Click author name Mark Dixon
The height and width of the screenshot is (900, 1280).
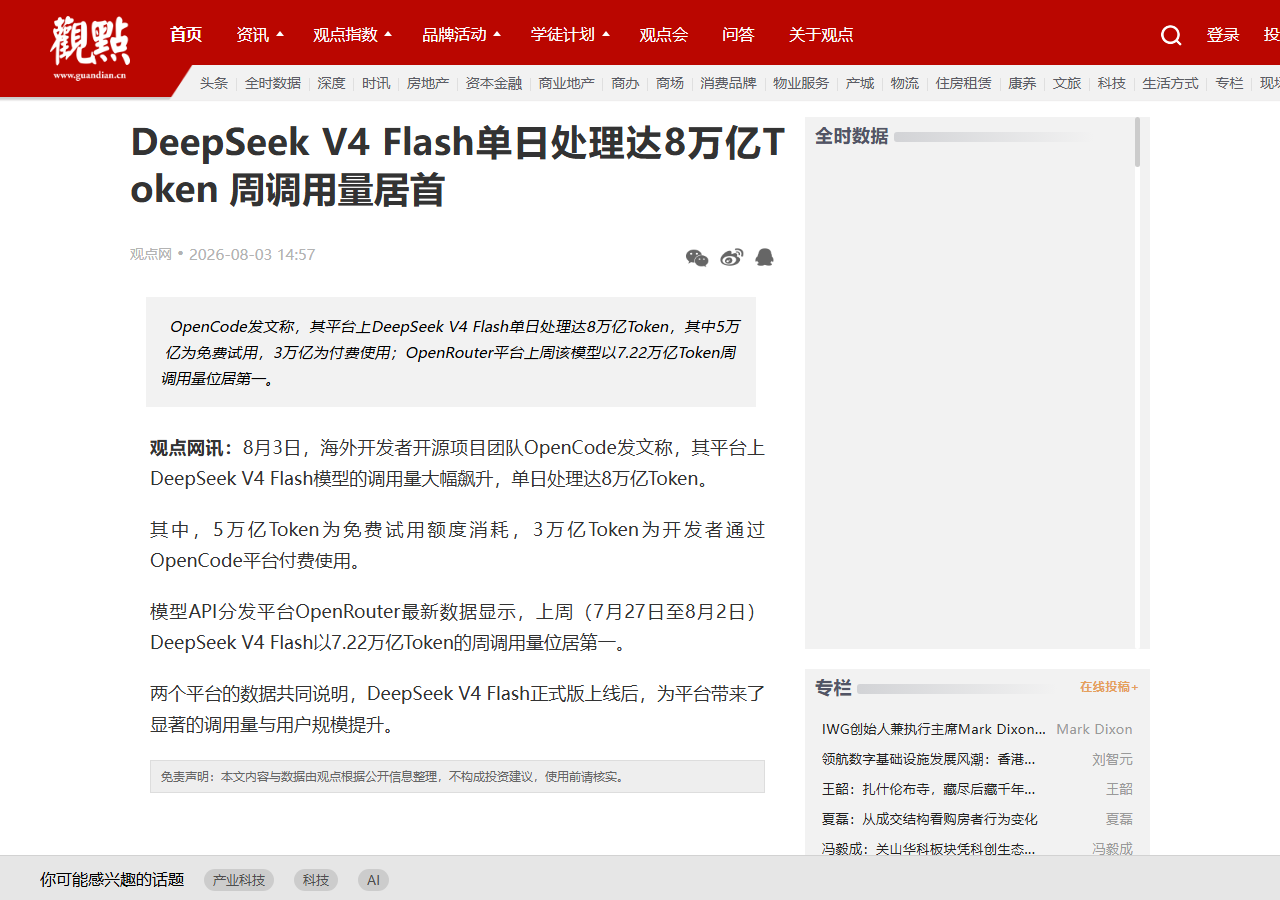[x=1094, y=729]
